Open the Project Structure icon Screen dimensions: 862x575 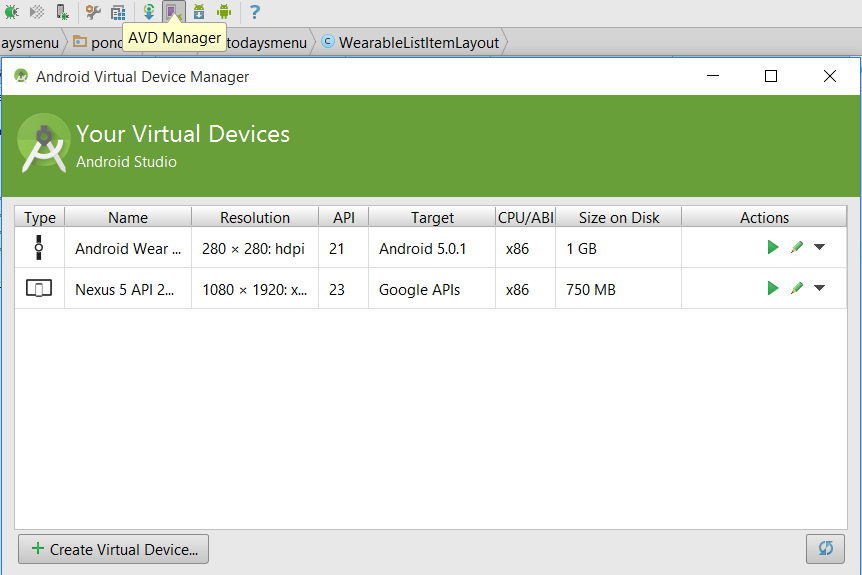point(118,12)
